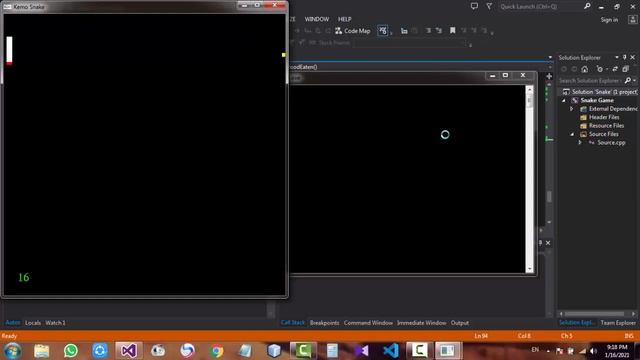Screen dimensions: 640x360
Task: Close the Solution Explorer panel
Action: point(633,58)
